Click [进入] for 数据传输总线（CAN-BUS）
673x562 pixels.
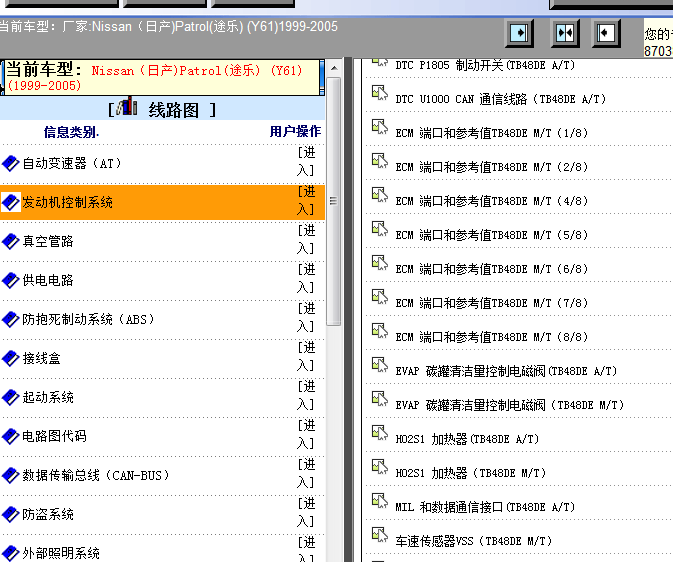pyautogui.click(x=306, y=474)
